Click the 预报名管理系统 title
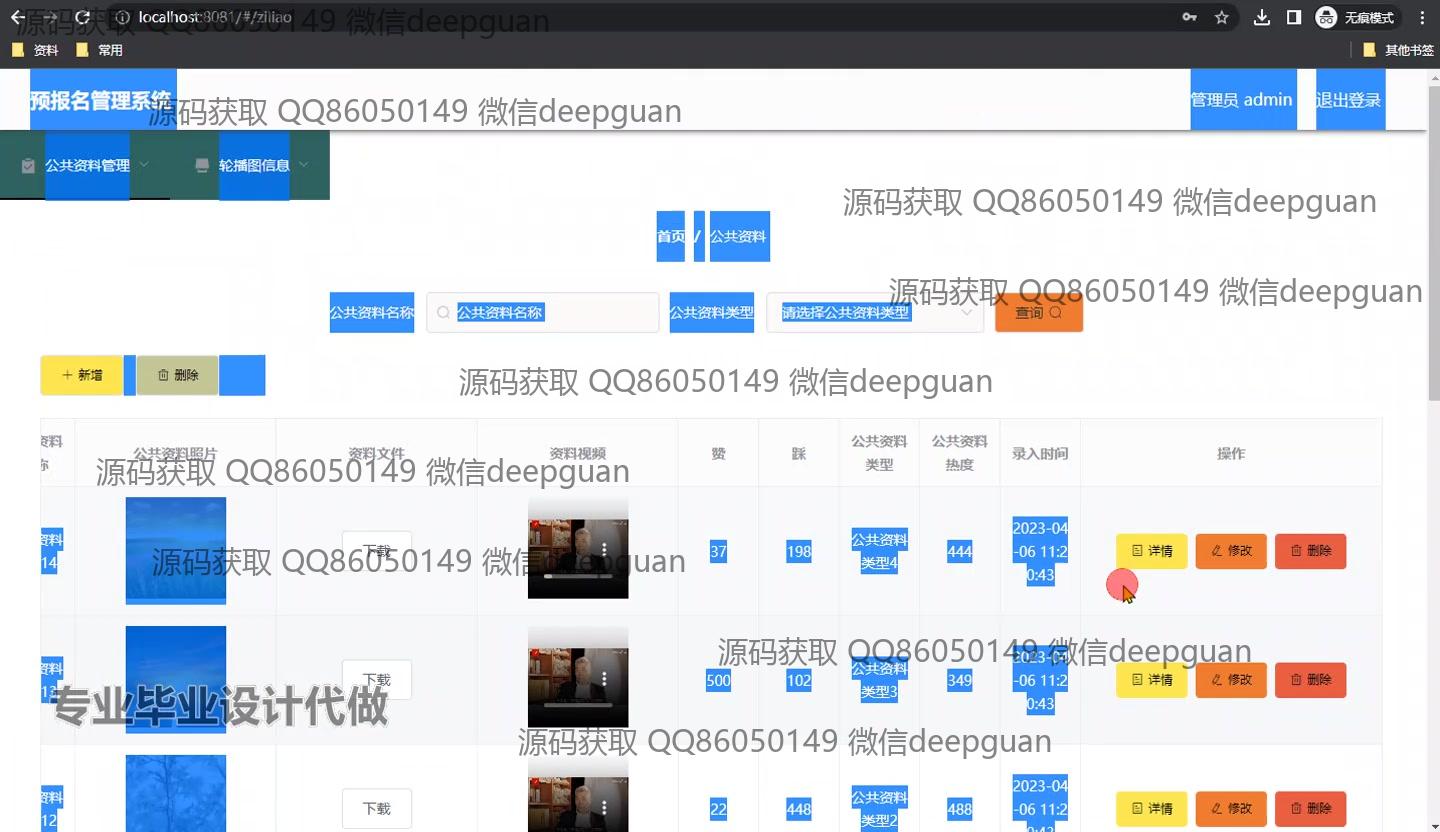The height and width of the screenshot is (832, 1440). 103,99
